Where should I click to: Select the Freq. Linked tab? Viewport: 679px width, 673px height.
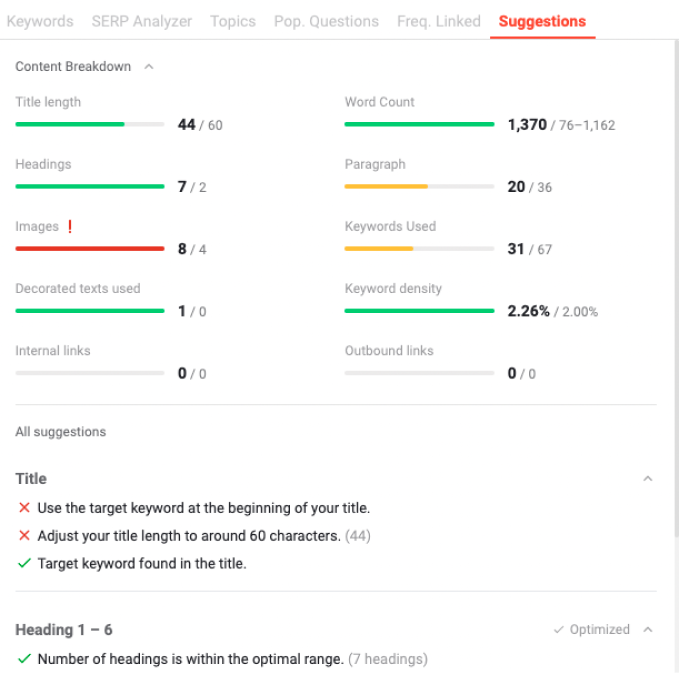coord(439,21)
